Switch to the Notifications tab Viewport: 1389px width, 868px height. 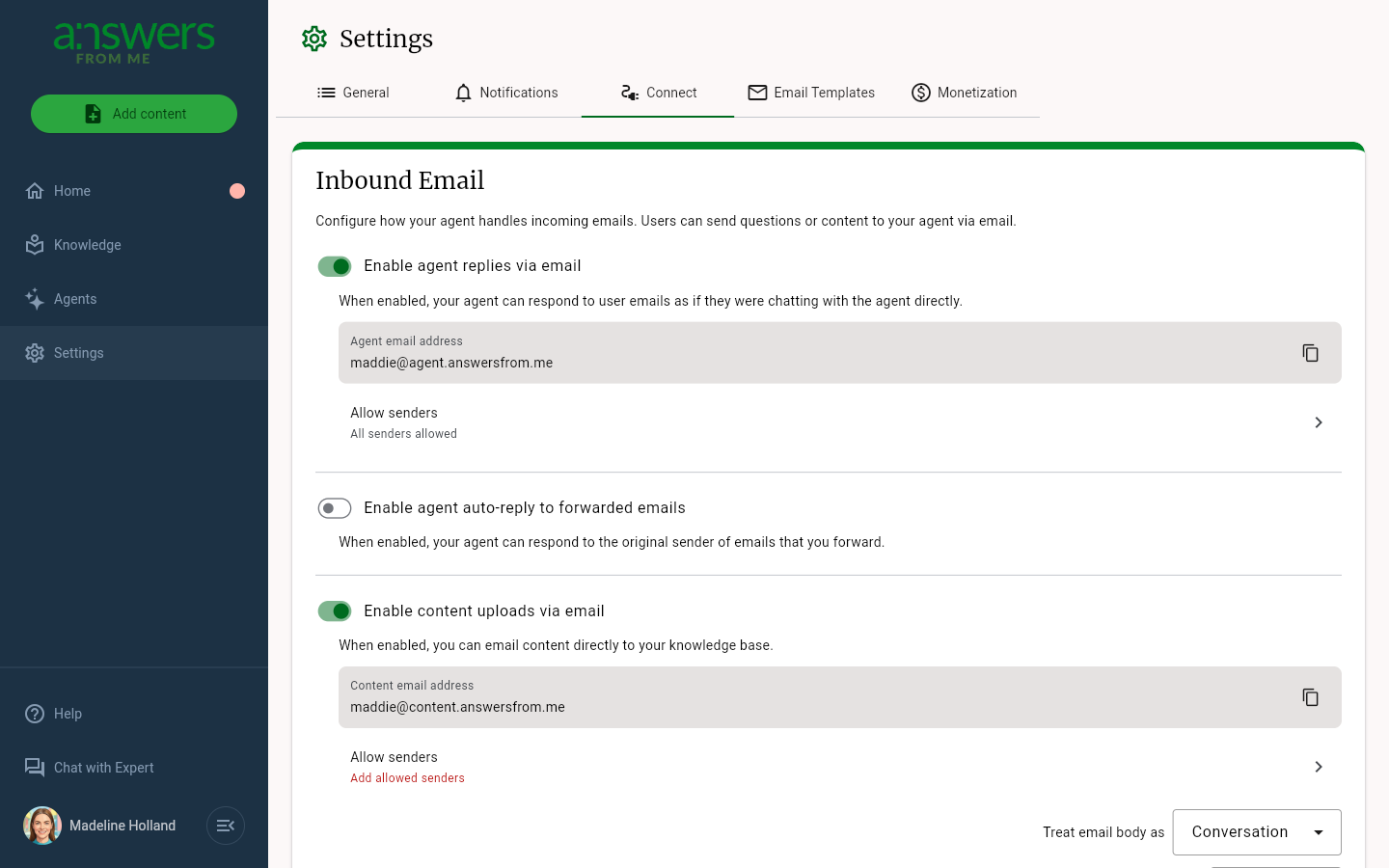coord(505,93)
